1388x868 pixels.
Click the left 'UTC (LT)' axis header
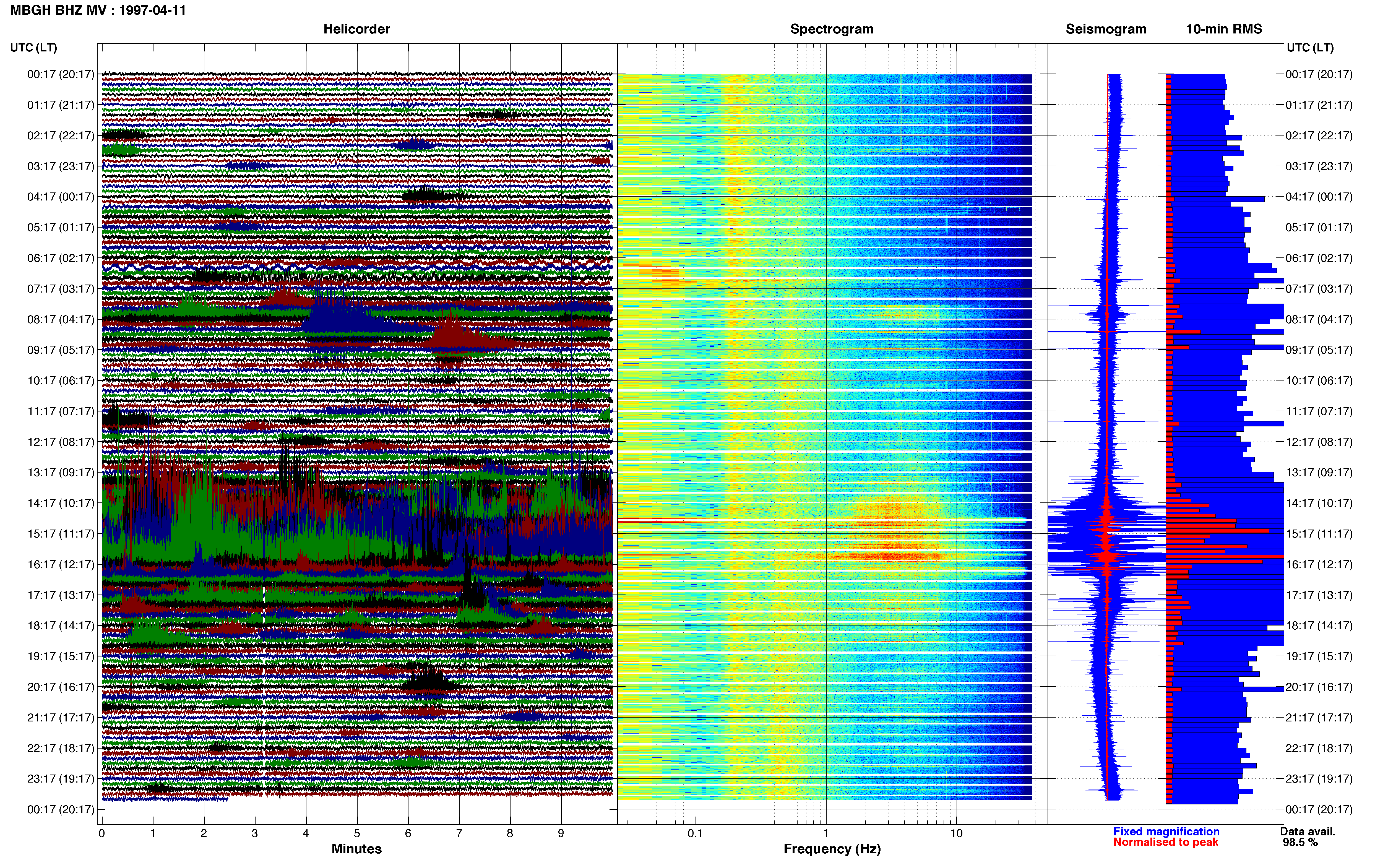34,48
